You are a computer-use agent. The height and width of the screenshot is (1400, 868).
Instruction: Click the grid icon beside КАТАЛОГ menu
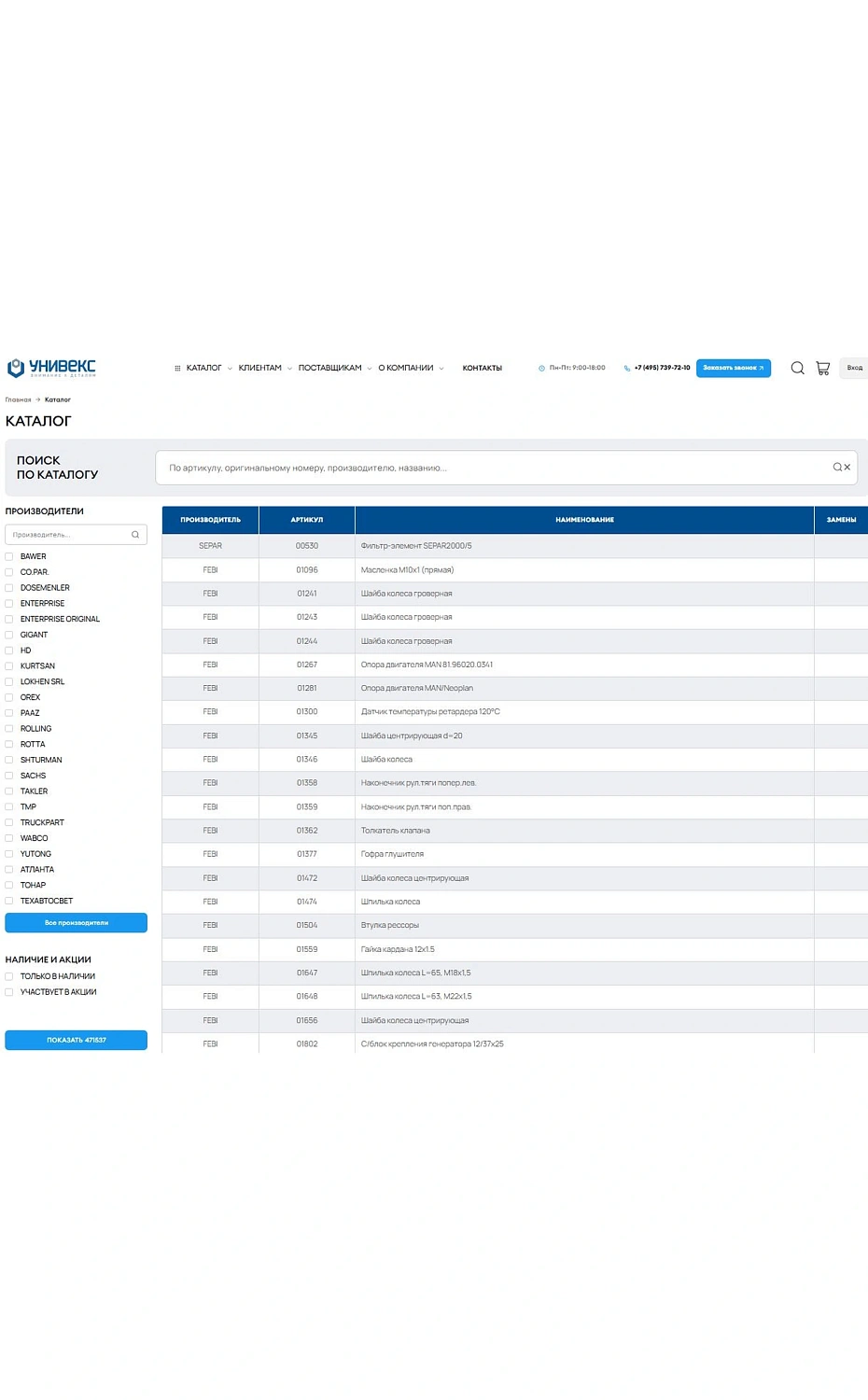(177, 368)
